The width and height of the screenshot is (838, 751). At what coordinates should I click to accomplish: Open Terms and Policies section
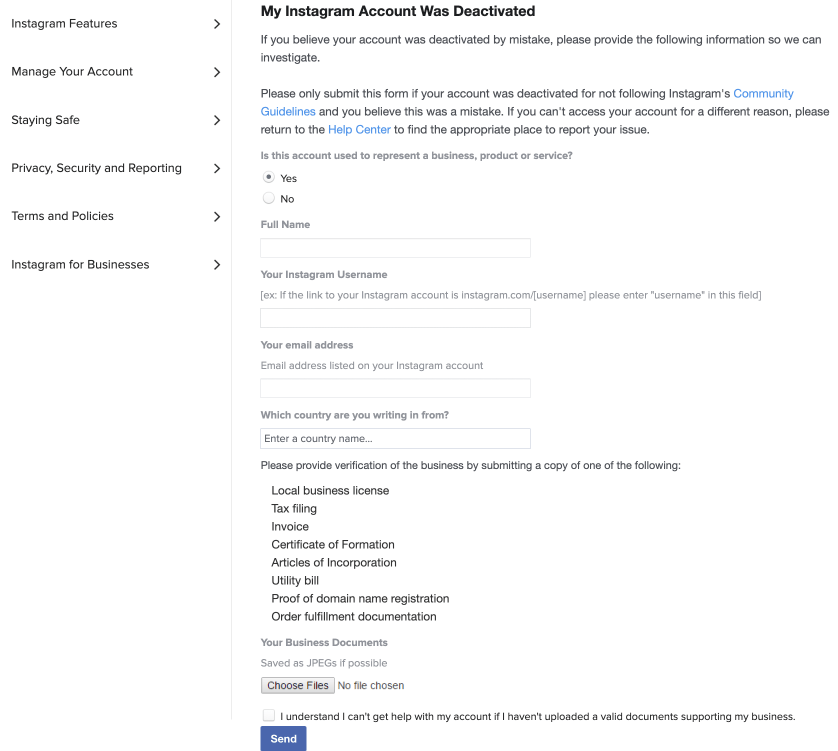coord(63,216)
